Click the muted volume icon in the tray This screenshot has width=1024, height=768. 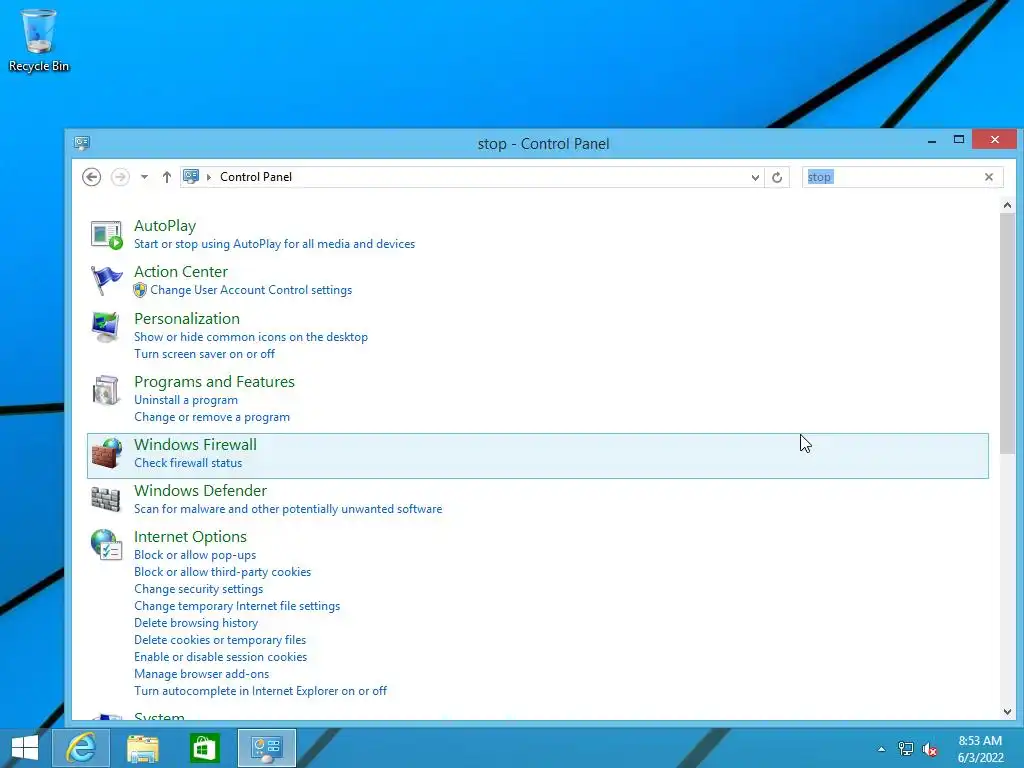[929, 749]
